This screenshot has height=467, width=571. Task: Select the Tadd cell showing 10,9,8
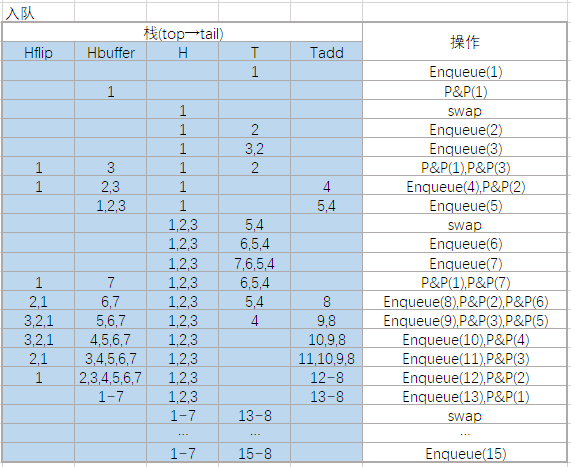(x=327, y=339)
